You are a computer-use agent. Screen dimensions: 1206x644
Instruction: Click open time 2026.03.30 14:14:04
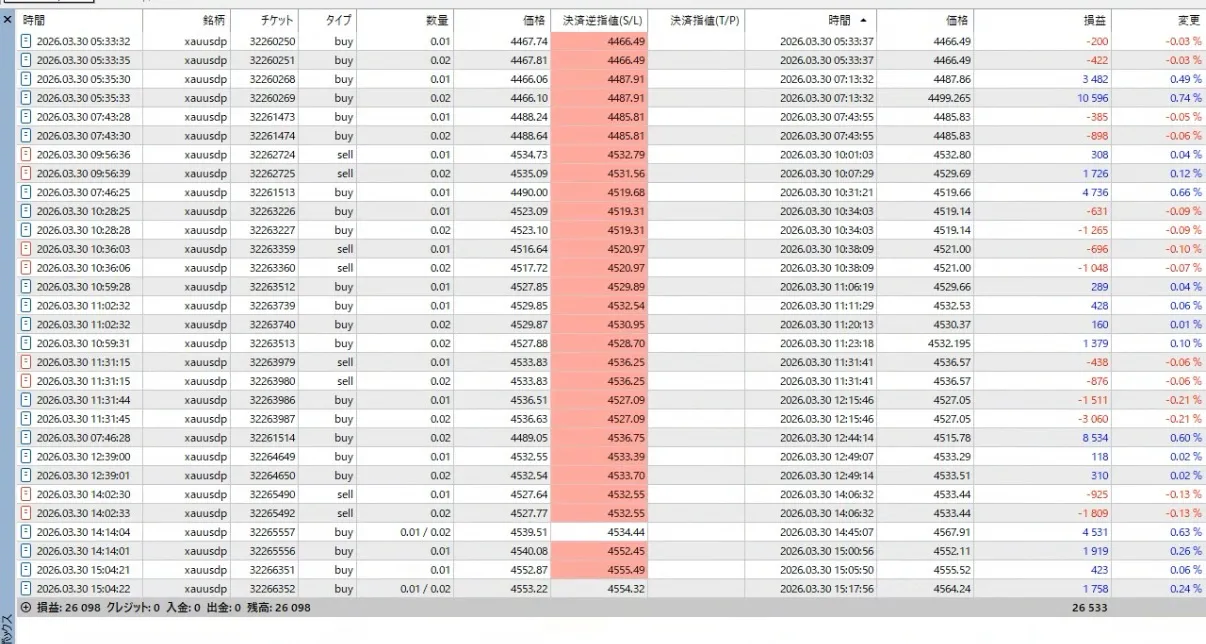pyautogui.click(x=83, y=532)
